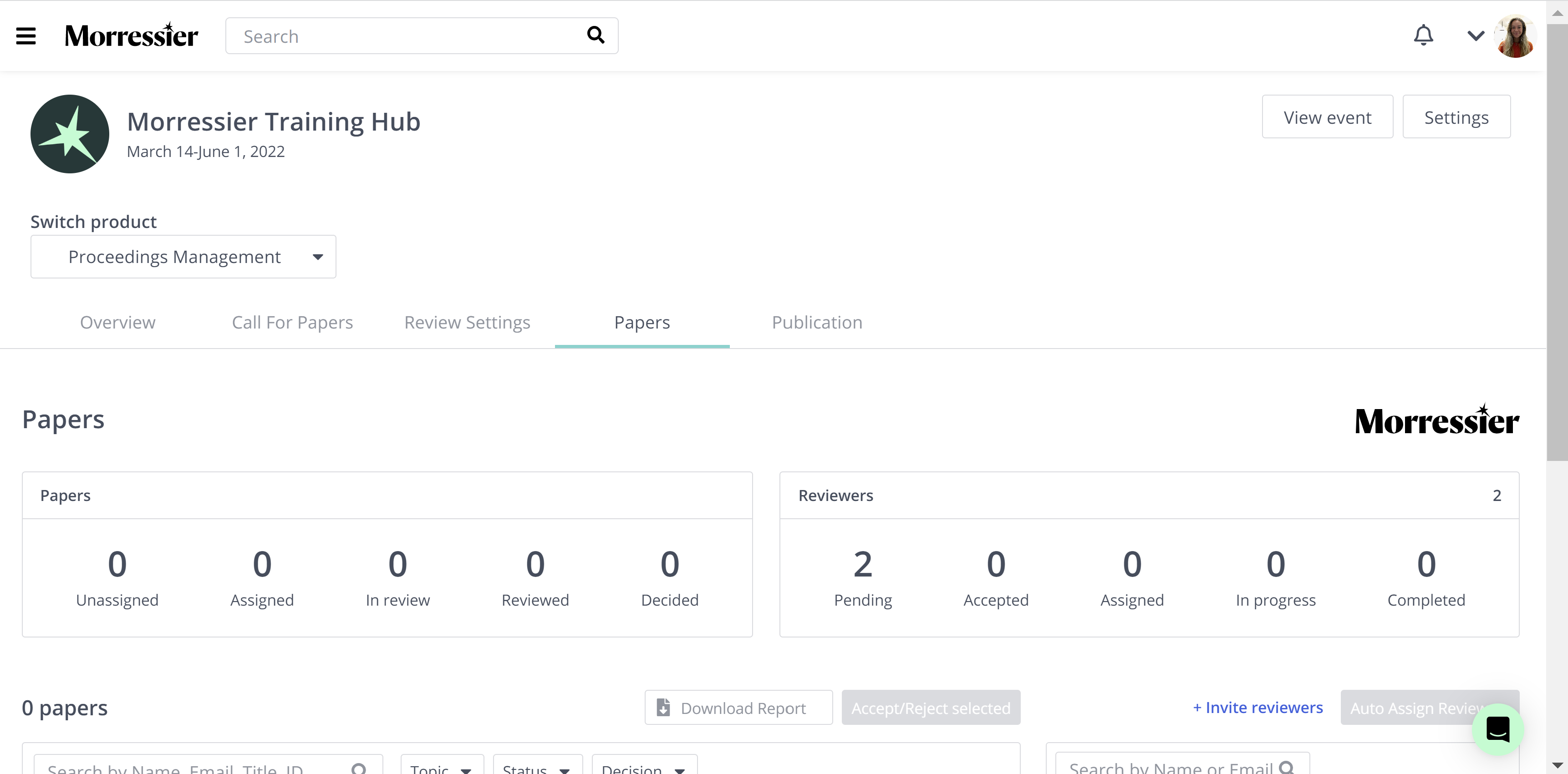This screenshot has height=774, width=1568.
Task: Open the Topic filter dropdown
Action: [x=442, y=765]
